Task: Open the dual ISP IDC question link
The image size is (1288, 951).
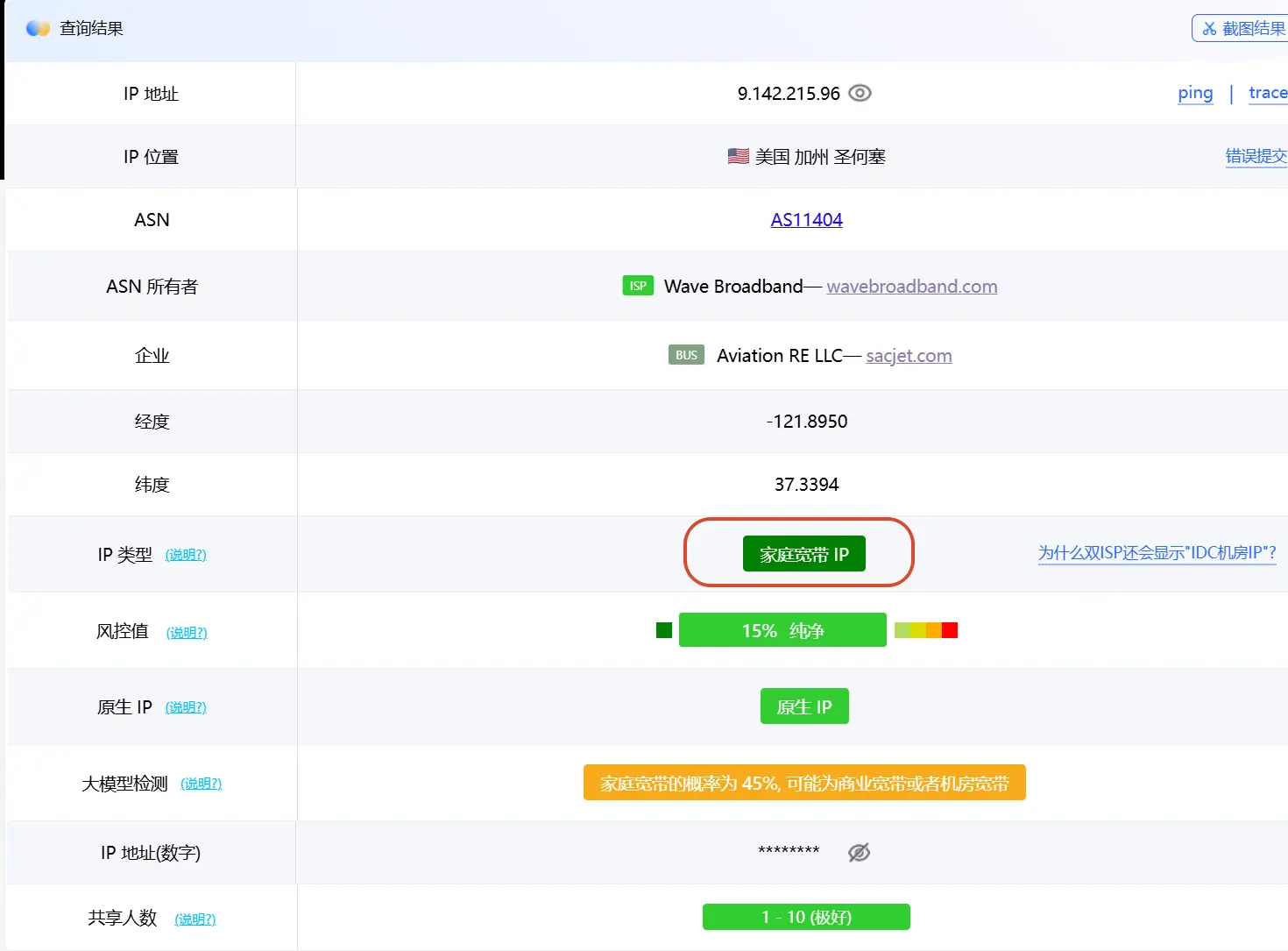Action: click(1157, 553)
